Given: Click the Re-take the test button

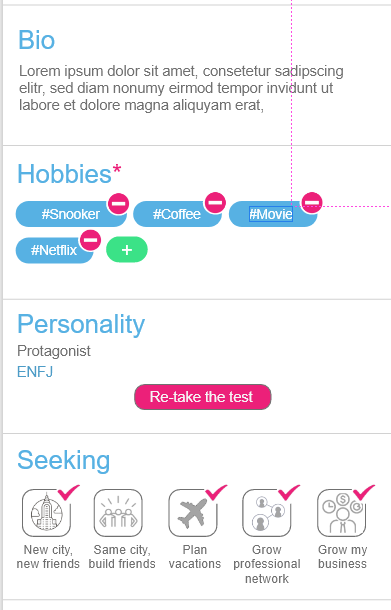Looking at the screenshot, I should [x=203, y=397].
